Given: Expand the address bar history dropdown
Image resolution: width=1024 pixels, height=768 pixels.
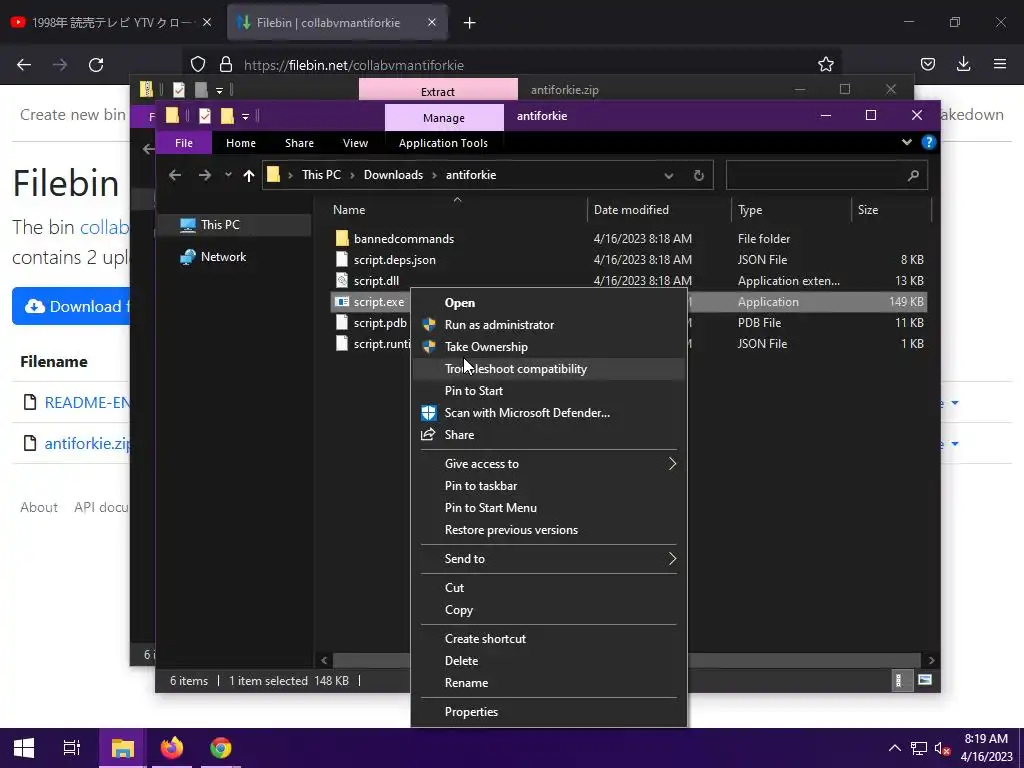Looking at the screenshot, I should [669, 176].
